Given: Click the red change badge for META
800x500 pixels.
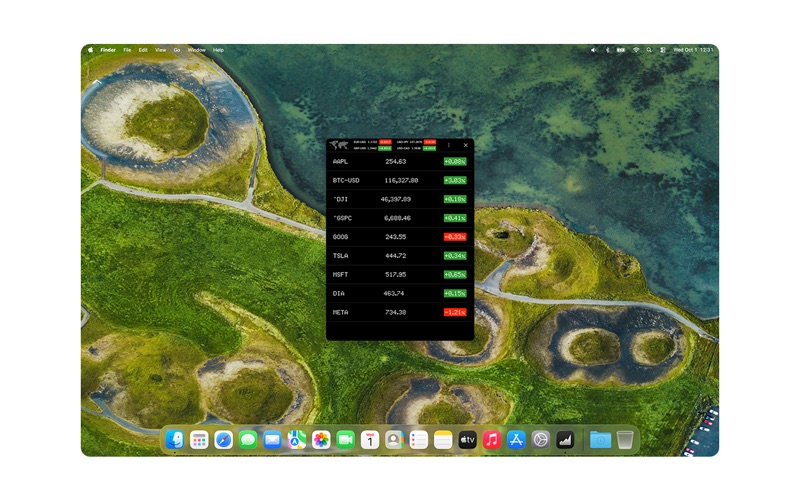Looking at the screenshot, I should coord(455,313).
